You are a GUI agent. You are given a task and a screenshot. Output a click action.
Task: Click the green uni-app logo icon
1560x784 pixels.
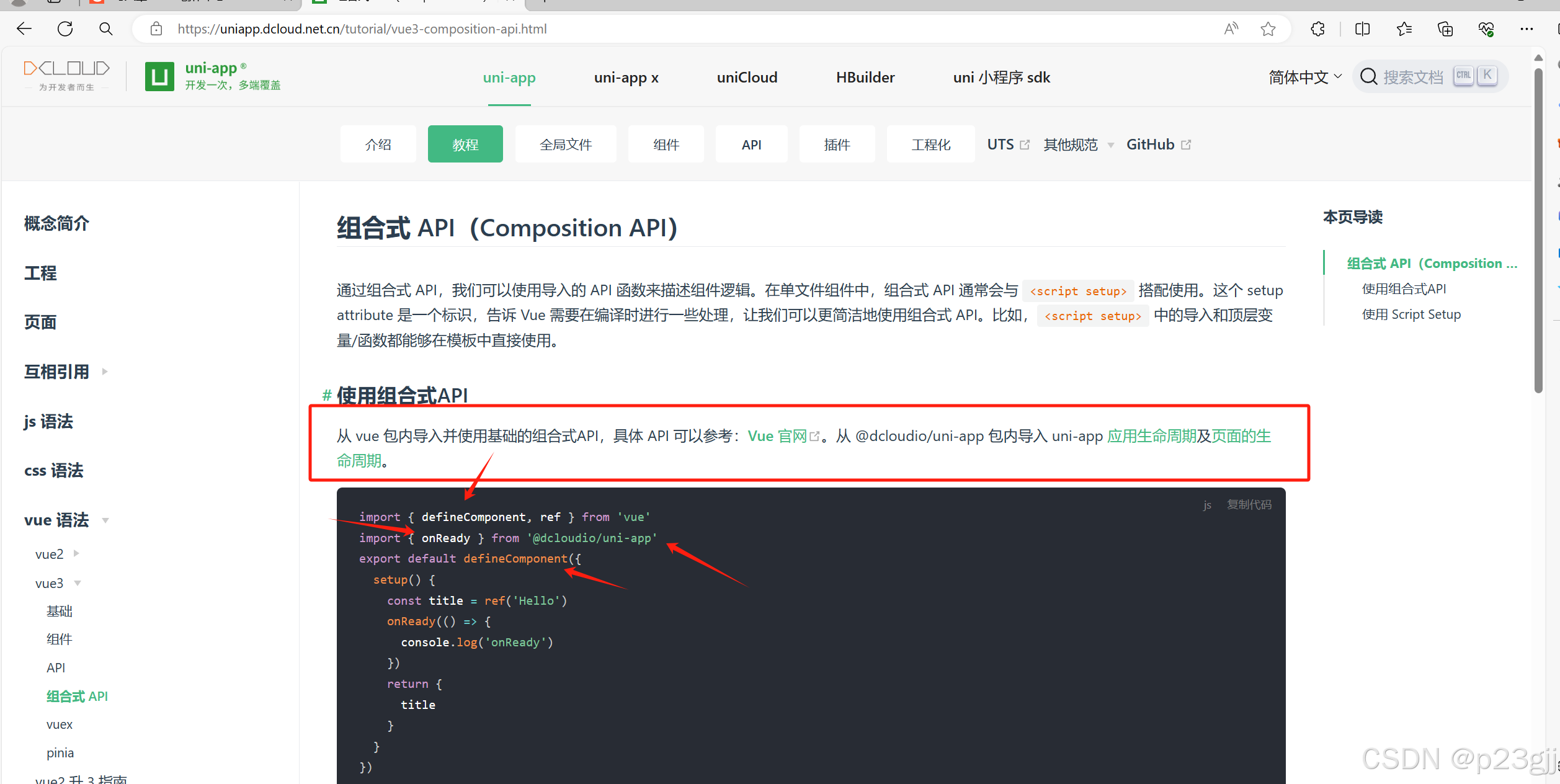coord(159,77)
